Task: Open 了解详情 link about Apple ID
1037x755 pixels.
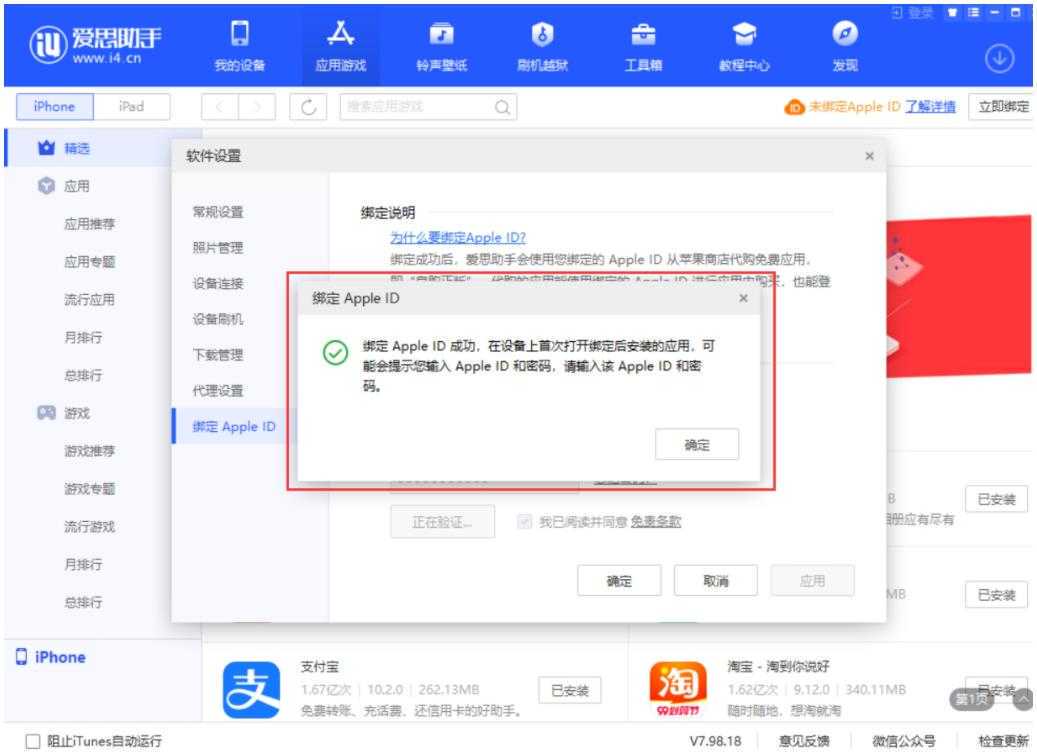Action: coord(930,107)
